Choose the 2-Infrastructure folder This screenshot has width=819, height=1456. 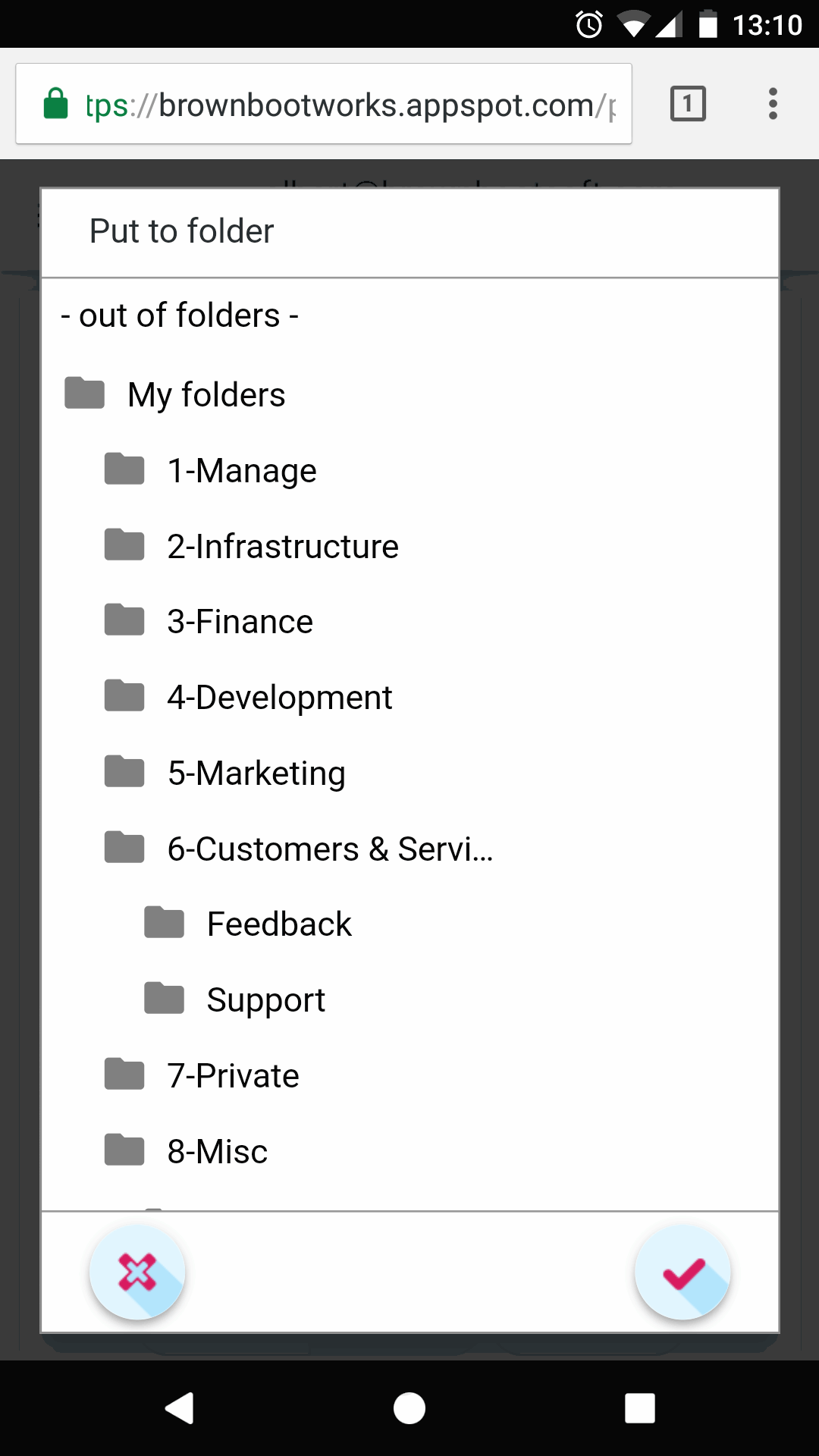click(283, 544)
